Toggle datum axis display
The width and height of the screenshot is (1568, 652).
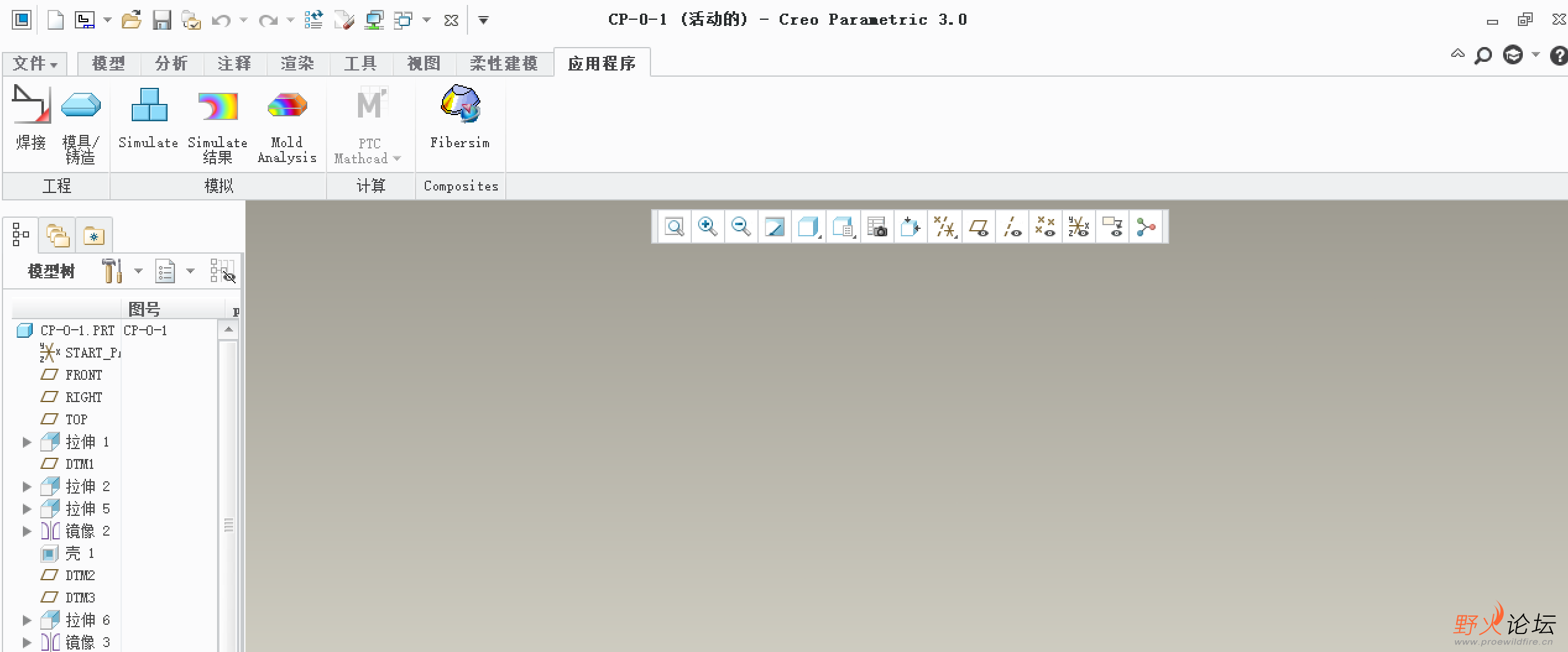[1012, 227]
